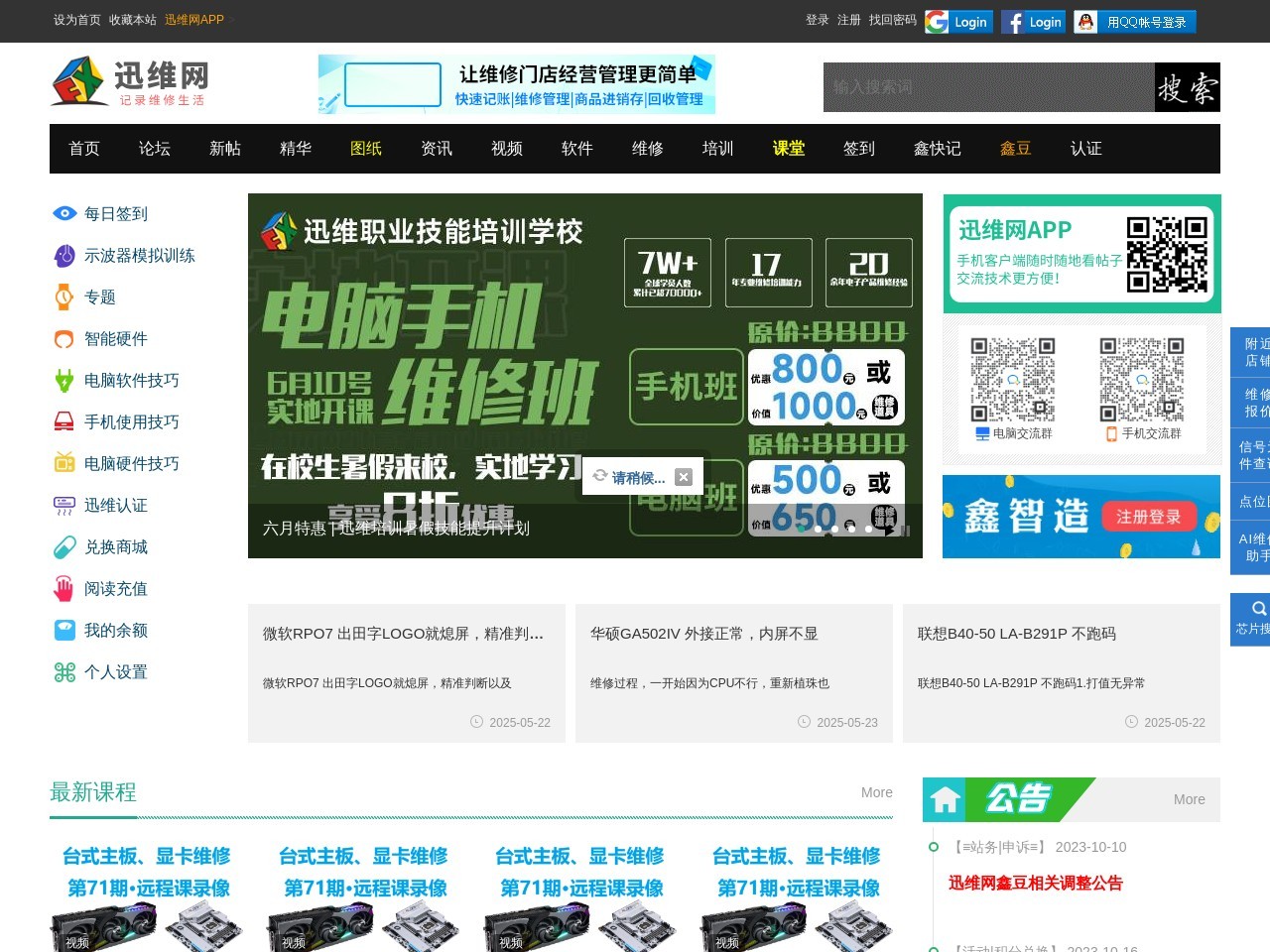The height and width of the screenshot is (952, 1270).
Task: Click the 登录 link in top bar
Action: coord(818,20)
